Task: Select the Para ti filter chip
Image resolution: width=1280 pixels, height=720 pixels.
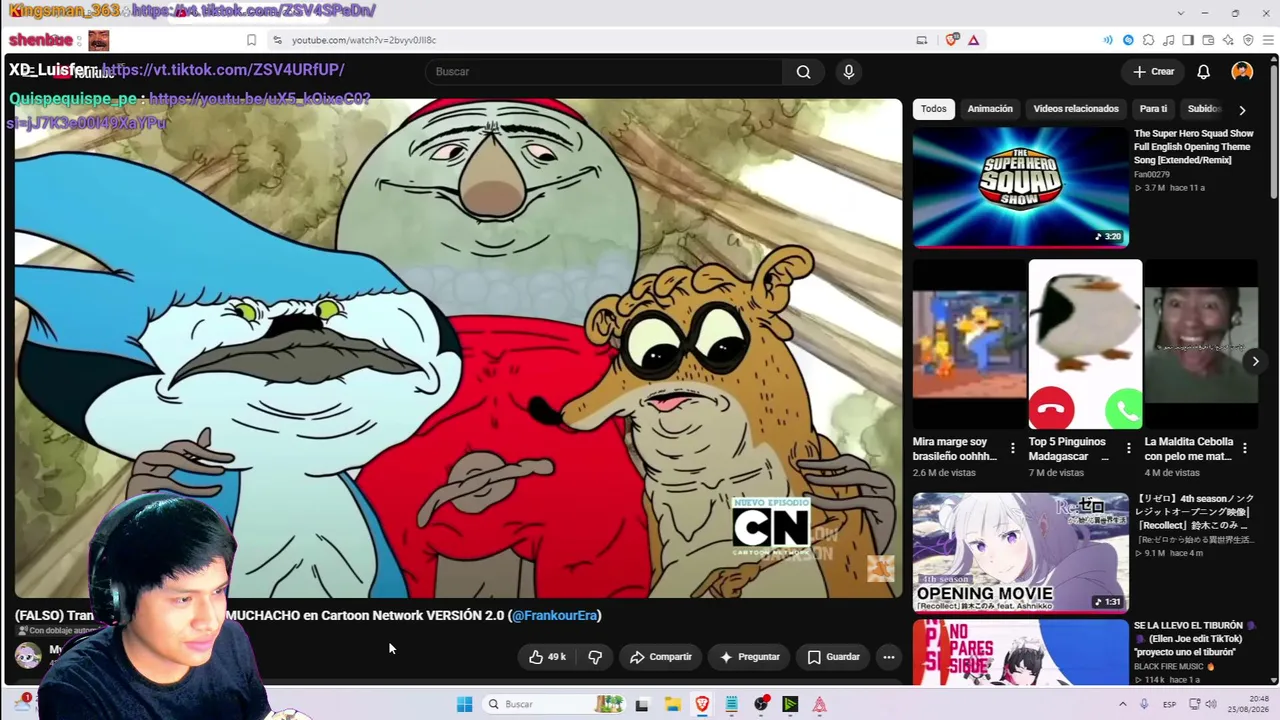Action: 1153,109
